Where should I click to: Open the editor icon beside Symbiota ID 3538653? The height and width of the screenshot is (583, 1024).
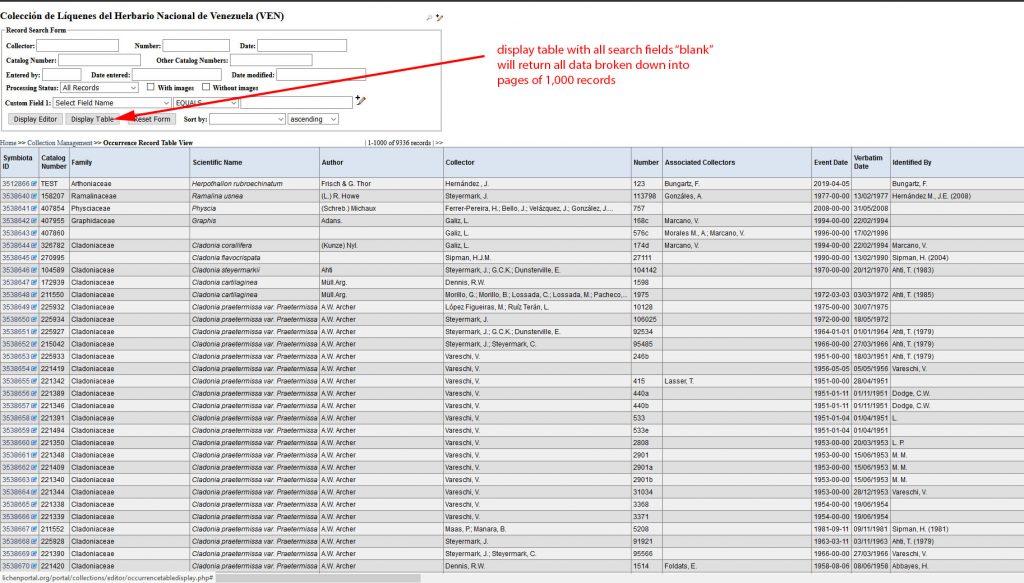[34, 357]
